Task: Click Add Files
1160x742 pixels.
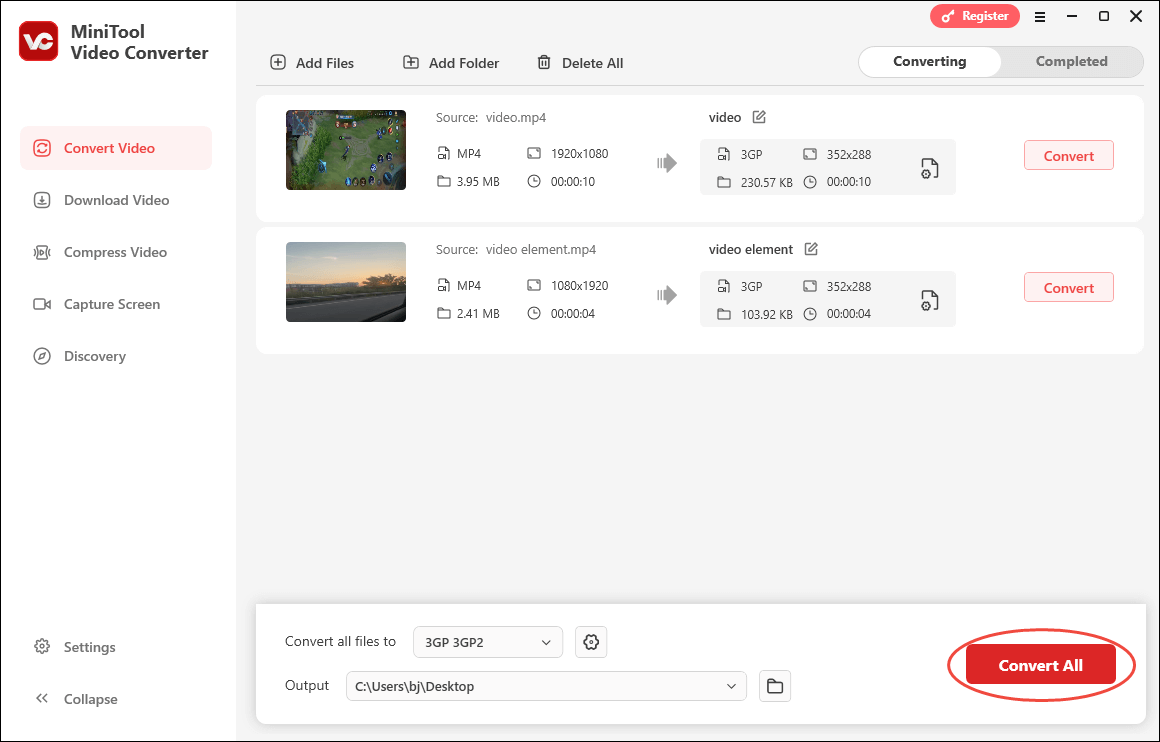Action: [312, 63]
